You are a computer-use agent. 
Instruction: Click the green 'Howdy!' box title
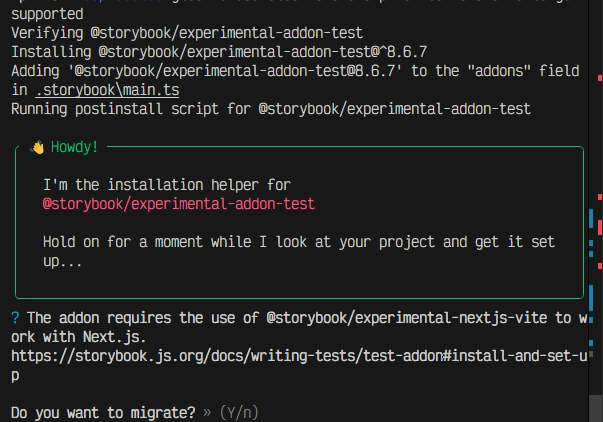coord(75,147)
